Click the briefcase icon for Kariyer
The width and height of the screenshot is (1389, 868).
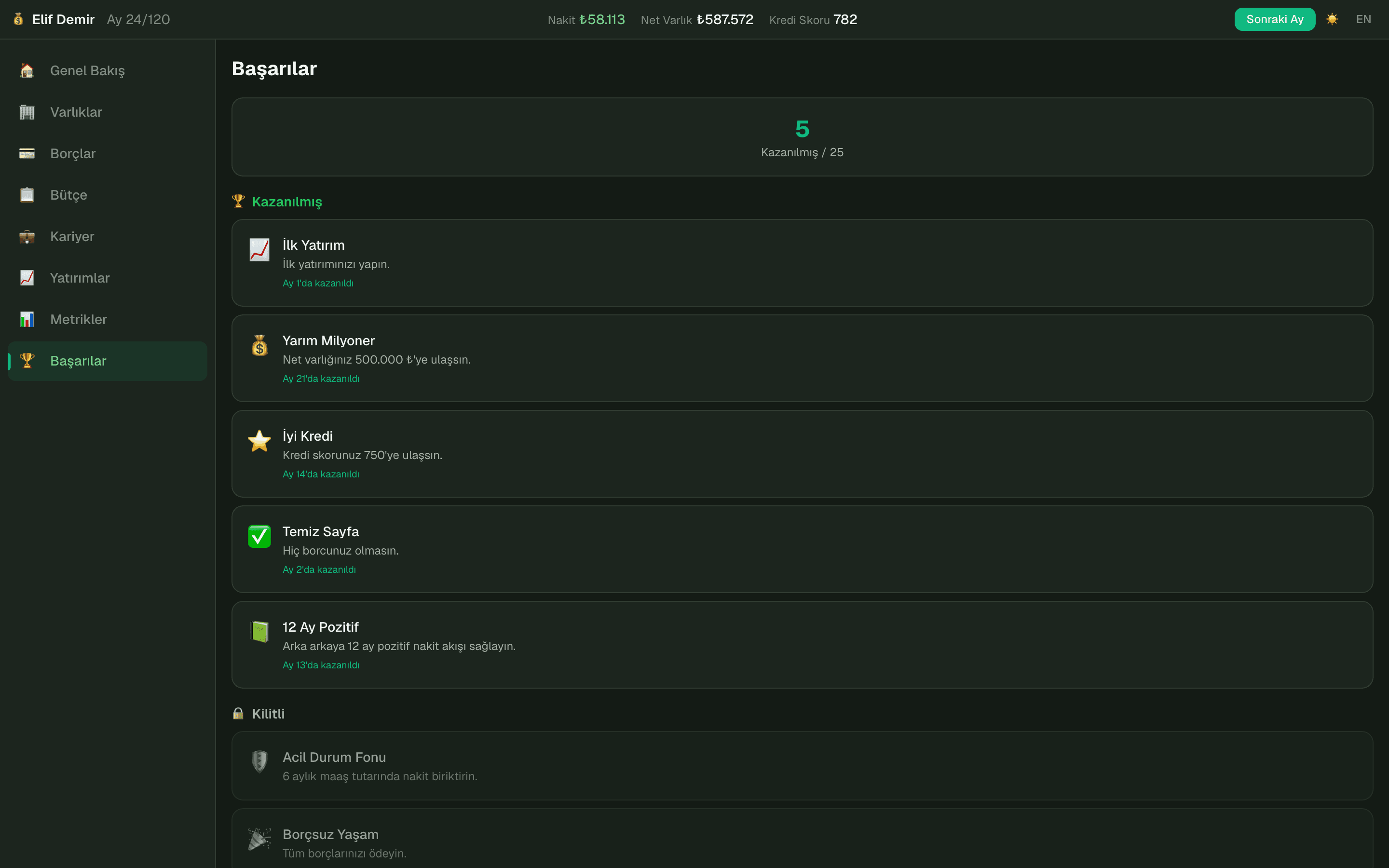pyautogui.click(x=27, y=236)
